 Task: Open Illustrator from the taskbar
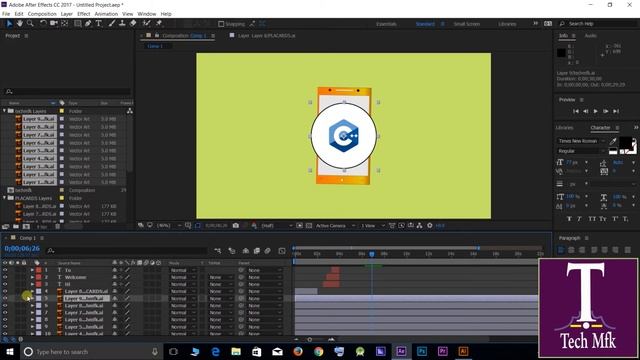tap(463, 351)
